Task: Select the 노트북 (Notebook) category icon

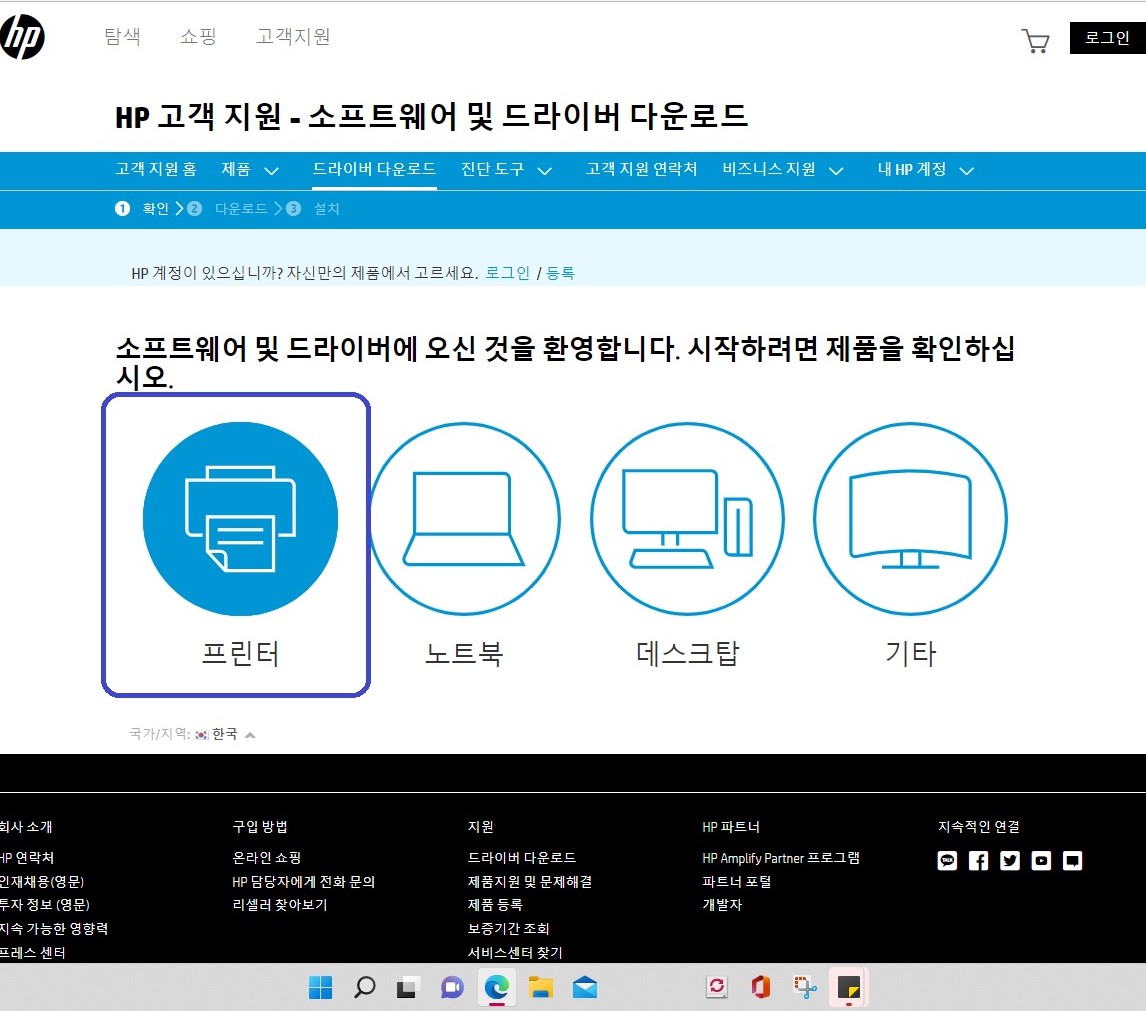Action: [463, 519]
